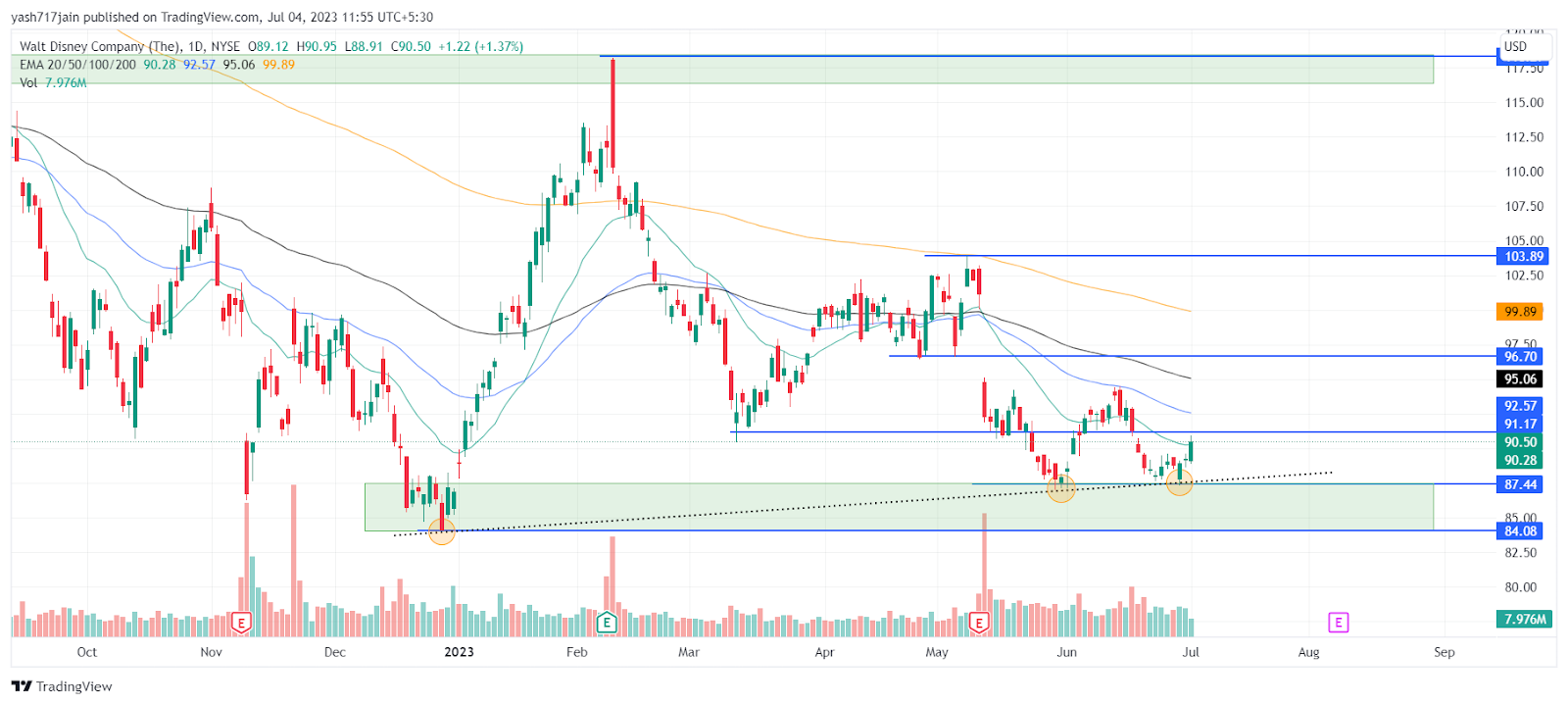This screenshot has height=705, width=1568.
Task: Click the Jun label on time axis
Action: pos(1066,652)
